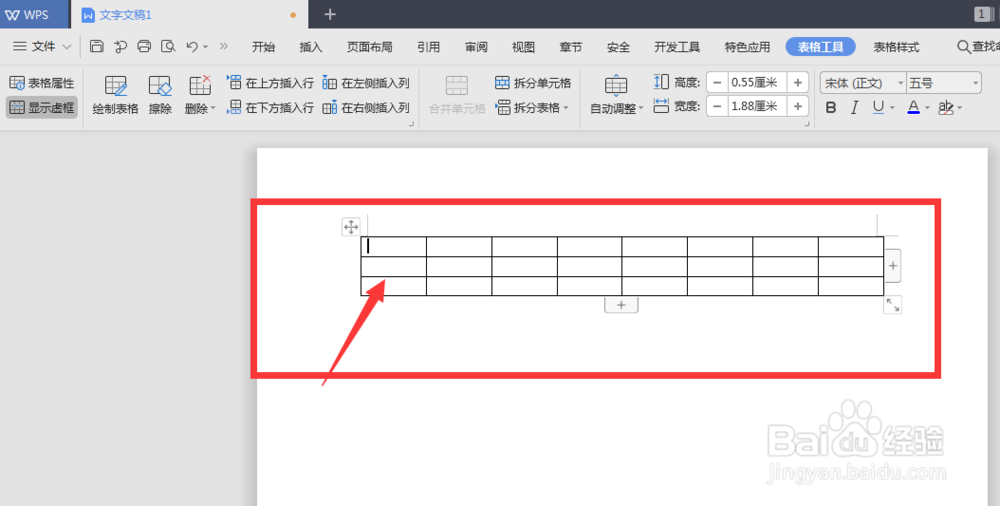Screen dimensions: 1000x506
Task: Switch to the 表格样式 tab
Action: coord(896,47)
